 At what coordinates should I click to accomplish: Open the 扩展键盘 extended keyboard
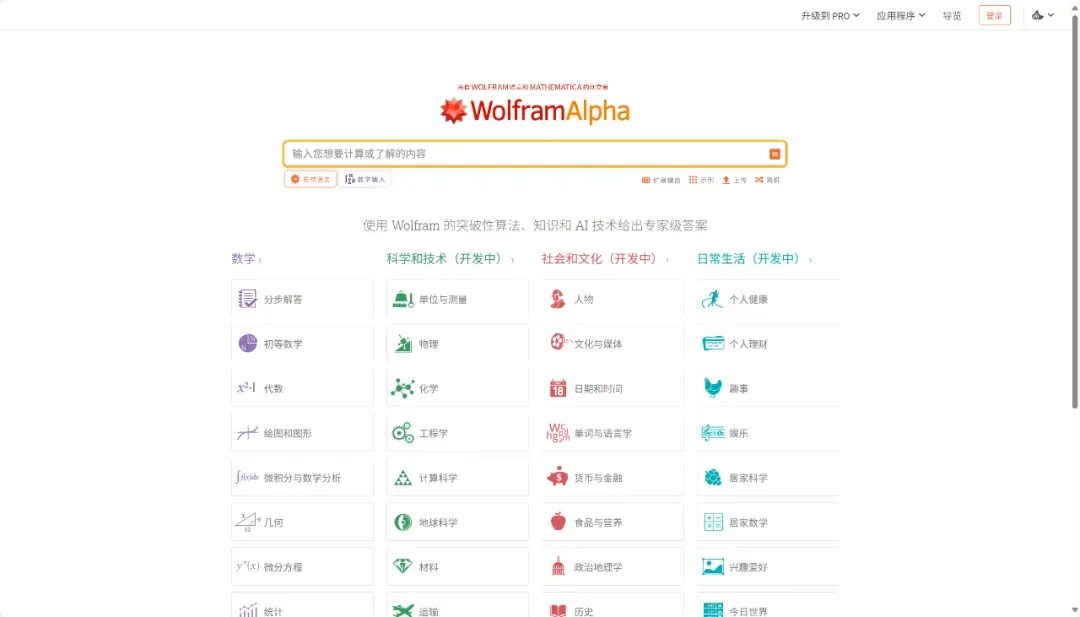coord(661,180)
